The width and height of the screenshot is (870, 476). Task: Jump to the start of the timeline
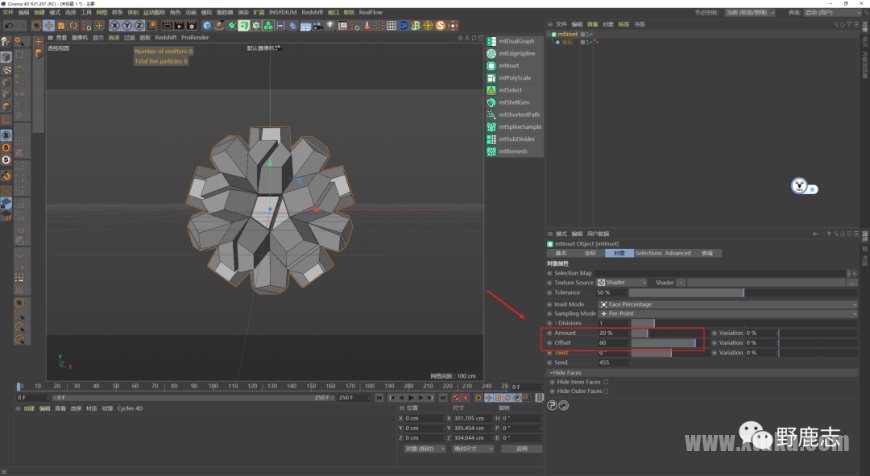pos(379,398)
